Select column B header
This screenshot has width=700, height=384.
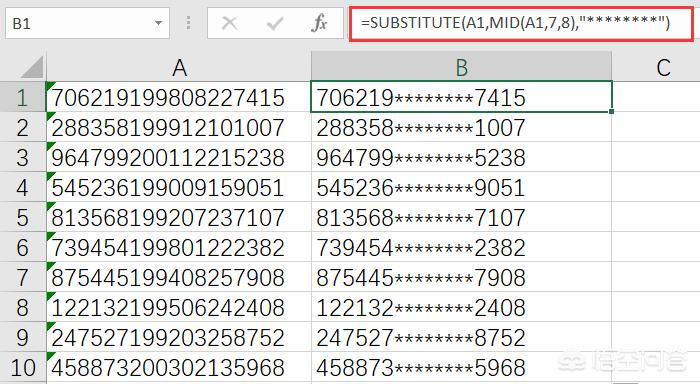461,67
